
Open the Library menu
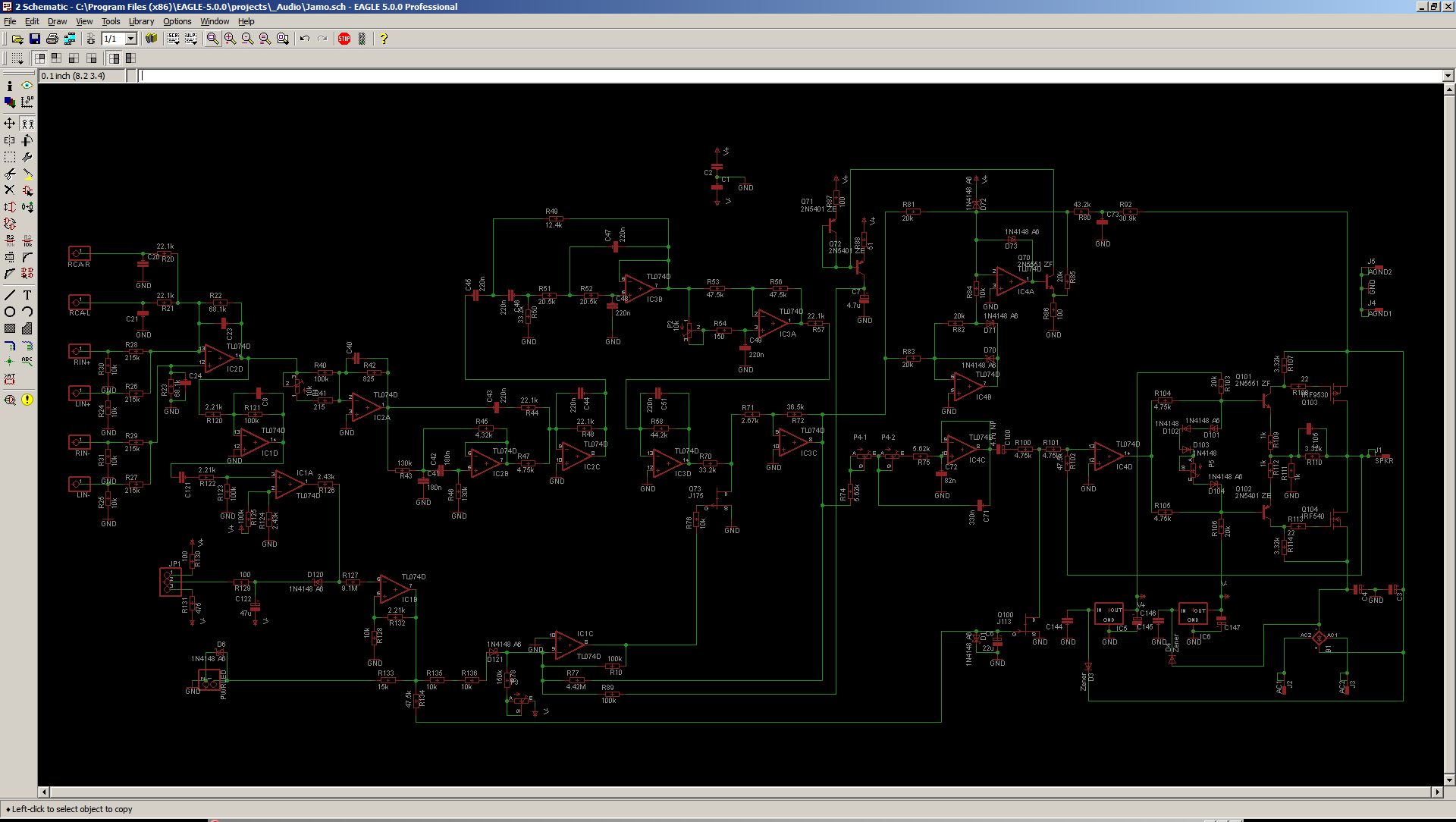pyautogui.click(x=141, y=21)
